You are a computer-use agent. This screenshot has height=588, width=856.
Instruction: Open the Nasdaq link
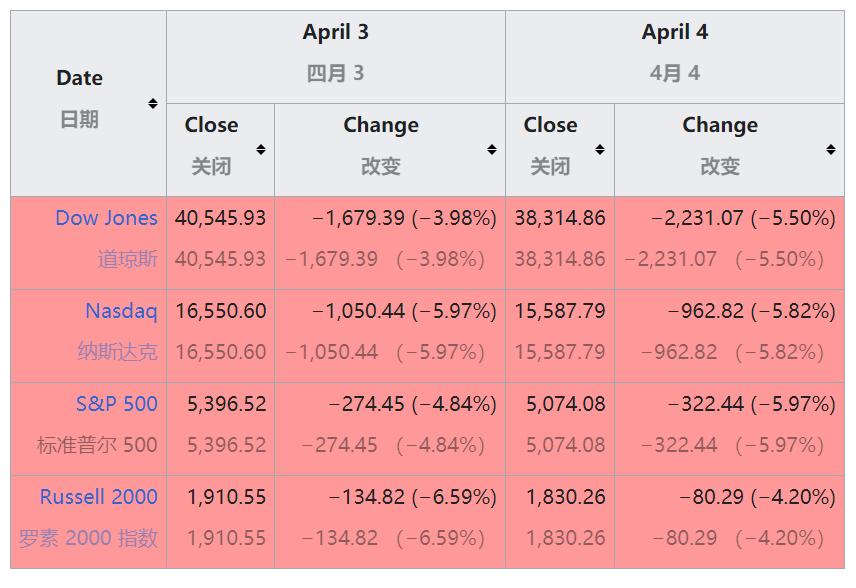(121, 311)
